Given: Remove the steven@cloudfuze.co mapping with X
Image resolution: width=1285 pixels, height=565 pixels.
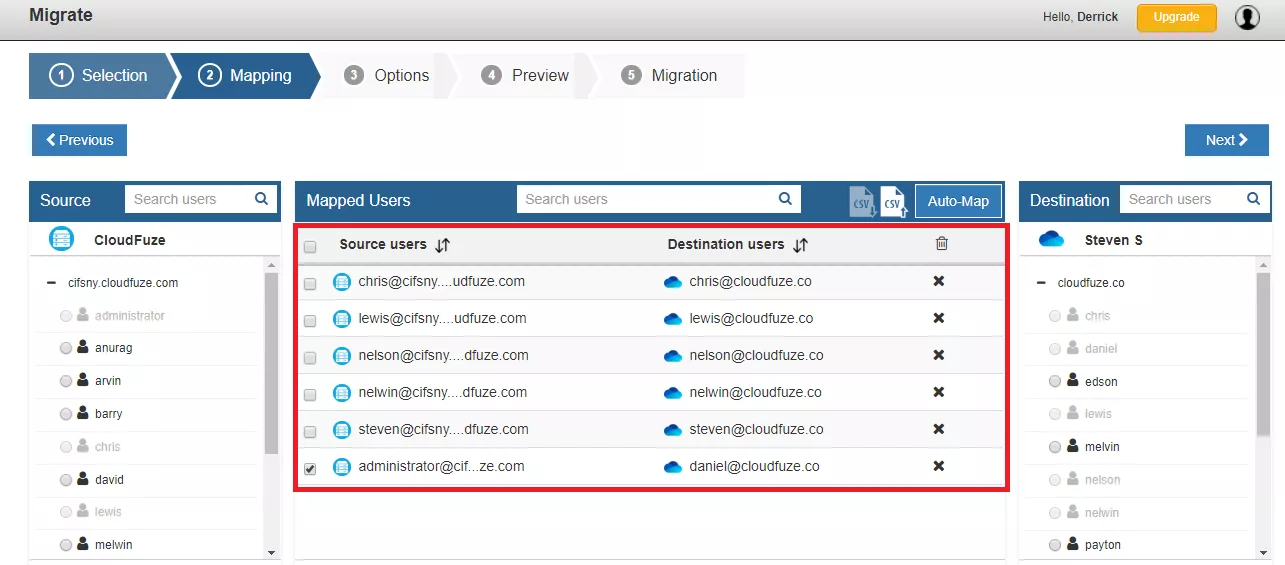Looking at the screenshot, I should click(x=939, y=429).
